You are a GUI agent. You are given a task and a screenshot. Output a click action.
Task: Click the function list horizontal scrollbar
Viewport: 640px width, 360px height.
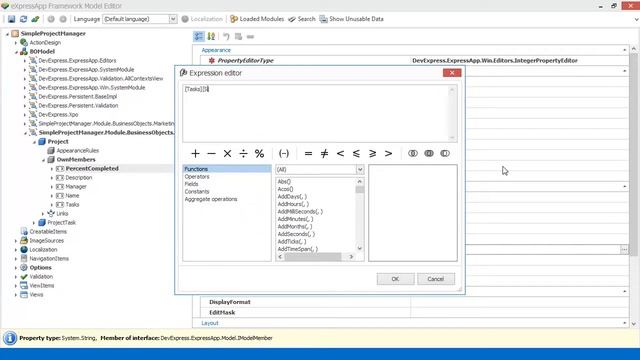tap(316, 257)
